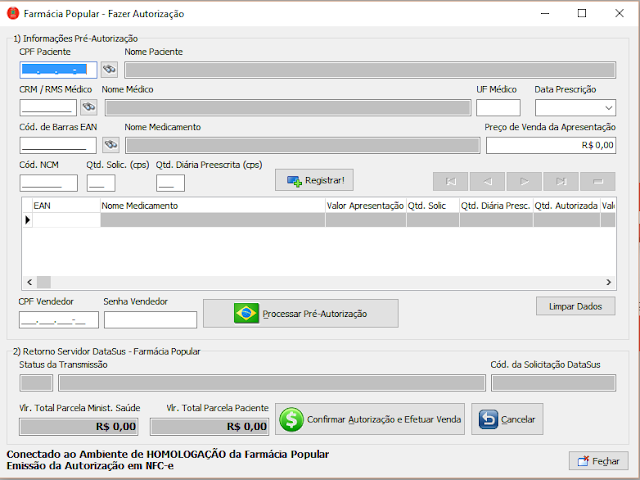Click the Qtd. Diária Prescrita field
This screenshot has height=480, width=640.
(170, 183)
